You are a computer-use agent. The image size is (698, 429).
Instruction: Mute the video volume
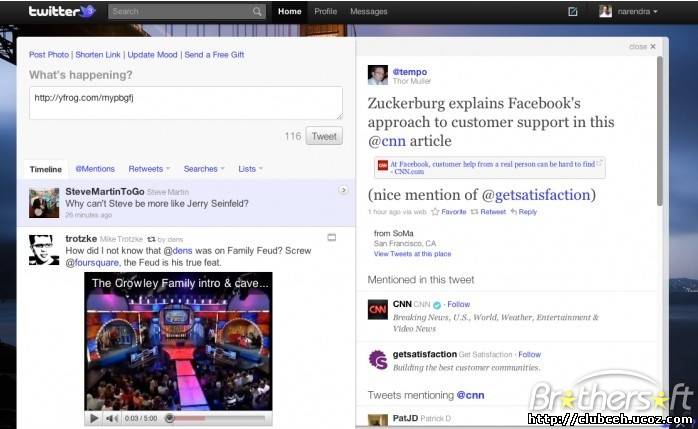coord(112,418)
